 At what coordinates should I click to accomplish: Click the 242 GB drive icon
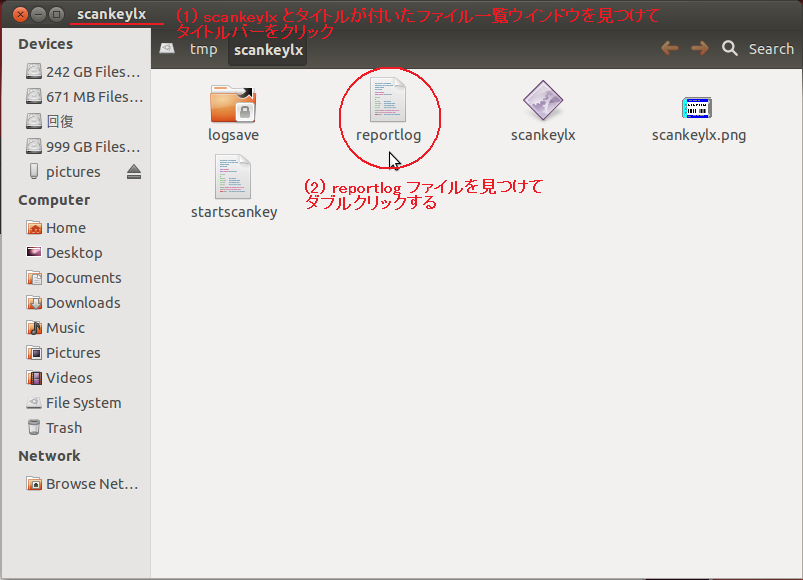pos(34,71)
